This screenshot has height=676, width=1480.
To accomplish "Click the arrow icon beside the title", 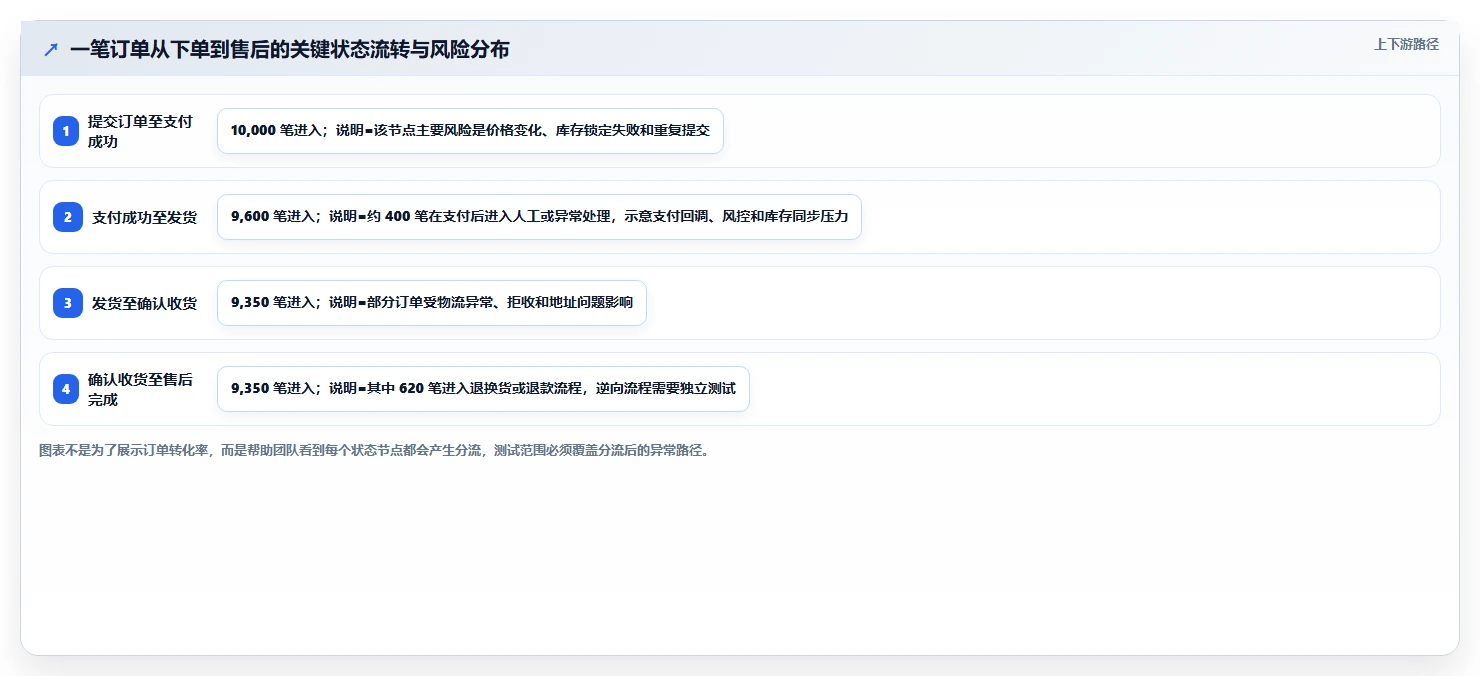I will [x=51, y=49].
